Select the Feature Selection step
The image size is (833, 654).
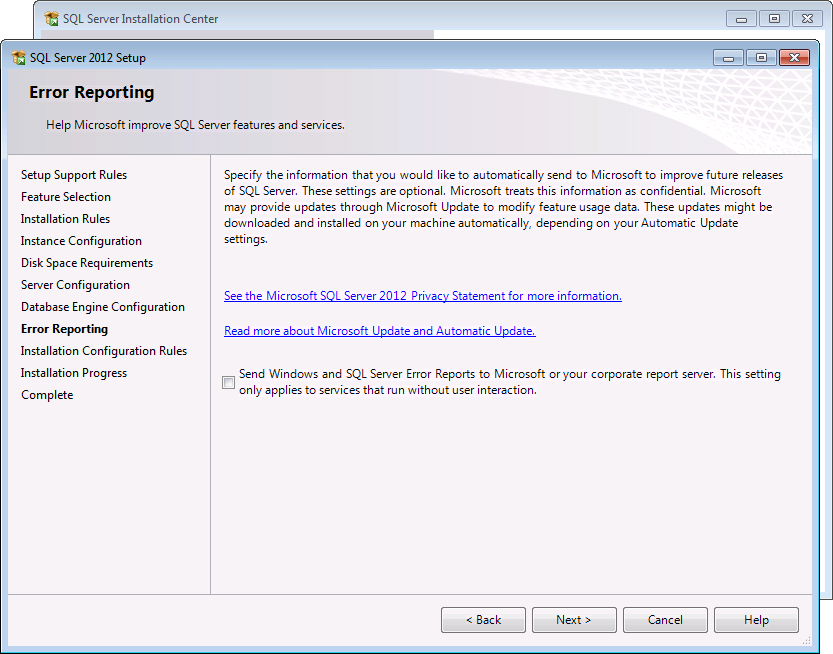66,197
